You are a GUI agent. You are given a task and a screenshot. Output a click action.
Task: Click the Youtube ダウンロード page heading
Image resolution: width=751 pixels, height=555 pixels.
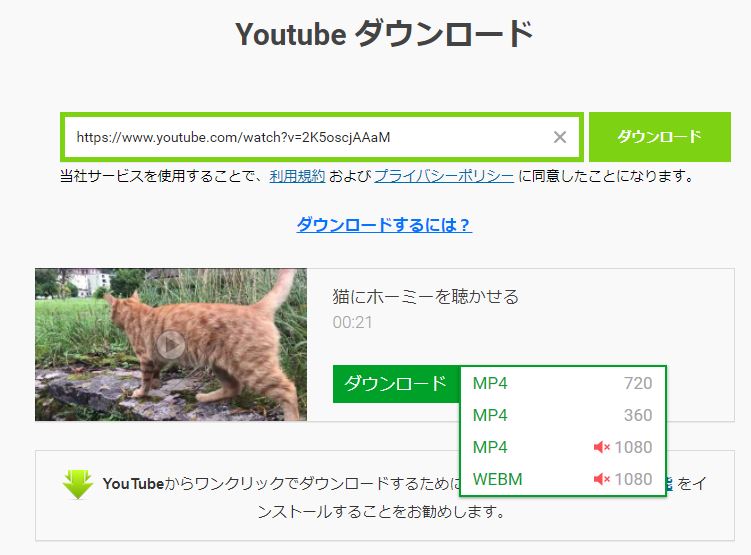384,34
